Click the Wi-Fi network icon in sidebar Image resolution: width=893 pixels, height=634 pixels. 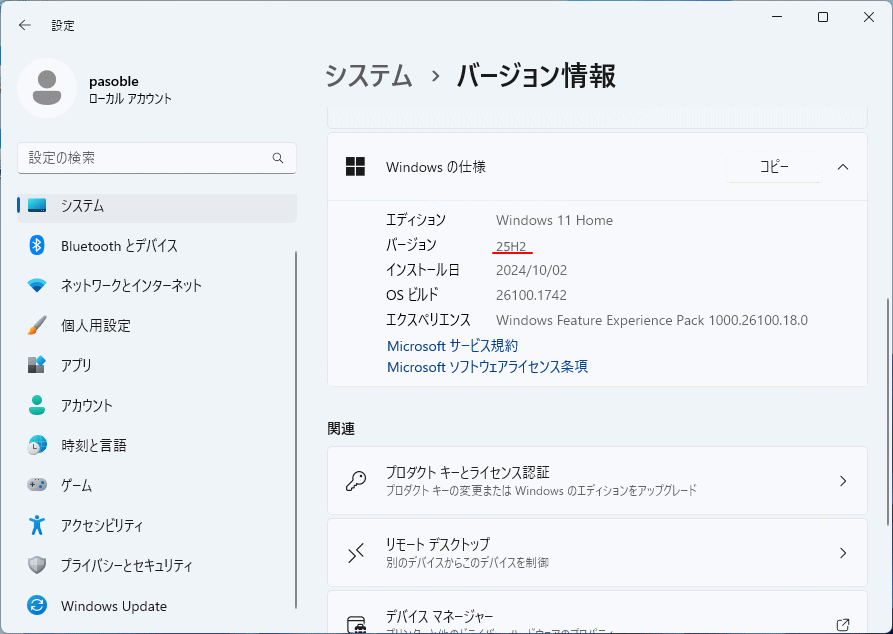coord(37,285)
